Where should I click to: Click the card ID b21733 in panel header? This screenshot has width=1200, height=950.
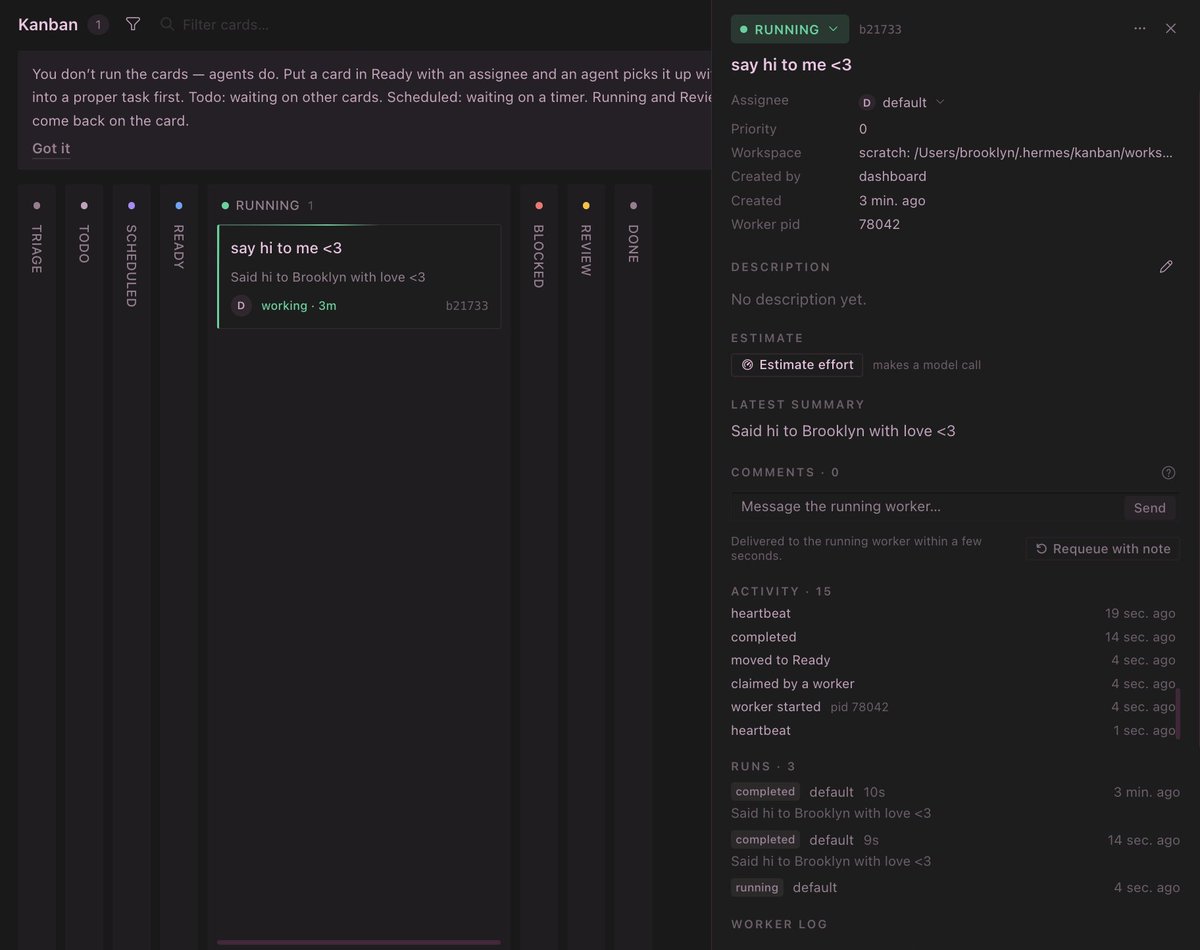click(880, 30)
